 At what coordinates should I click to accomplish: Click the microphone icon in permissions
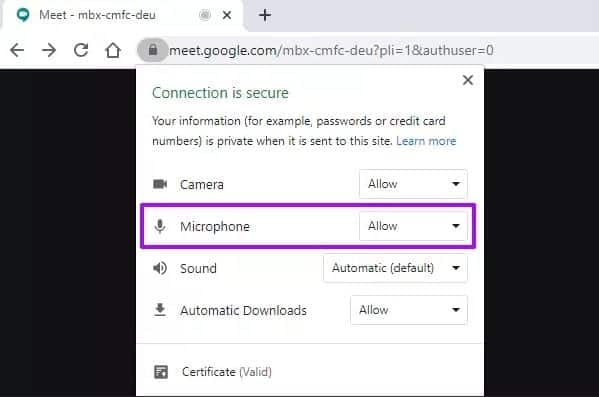click(x=160, y=226)
